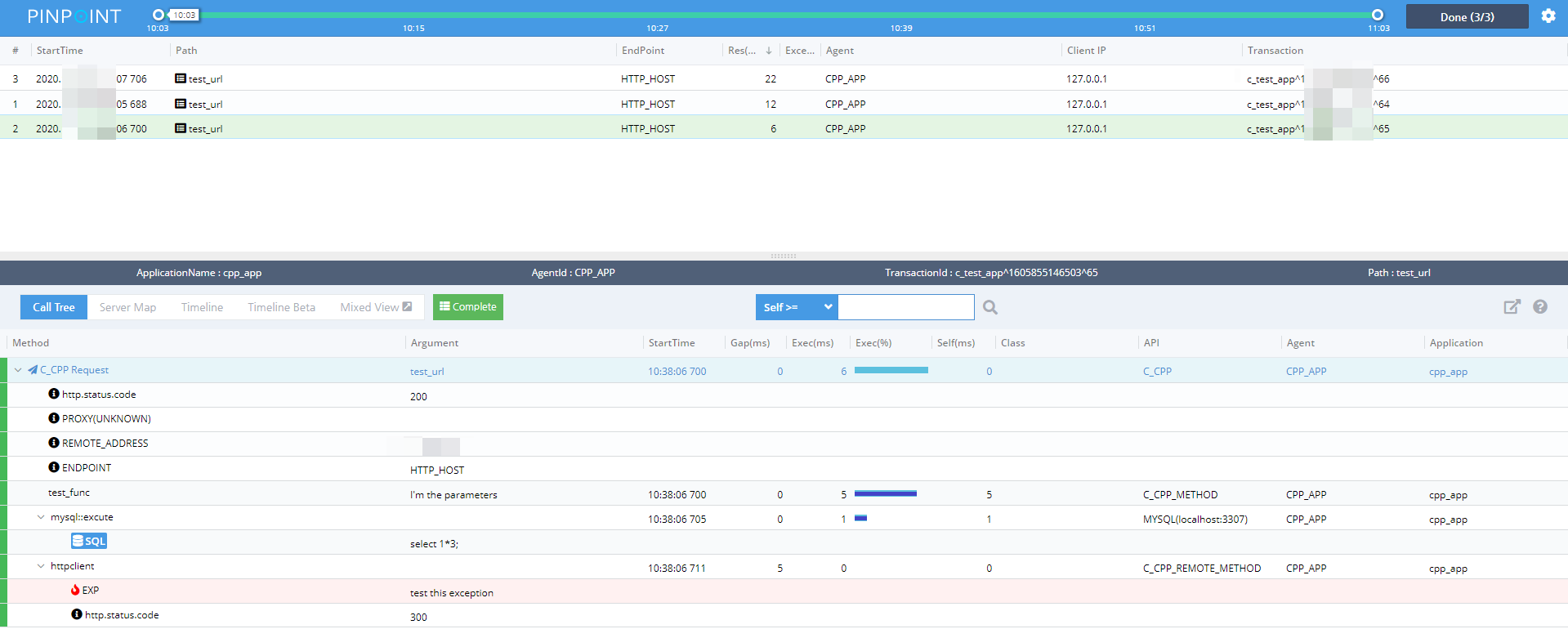
Task: Click the Res column sort arrow
Action: pyautogui.click(x=769, y=51)
